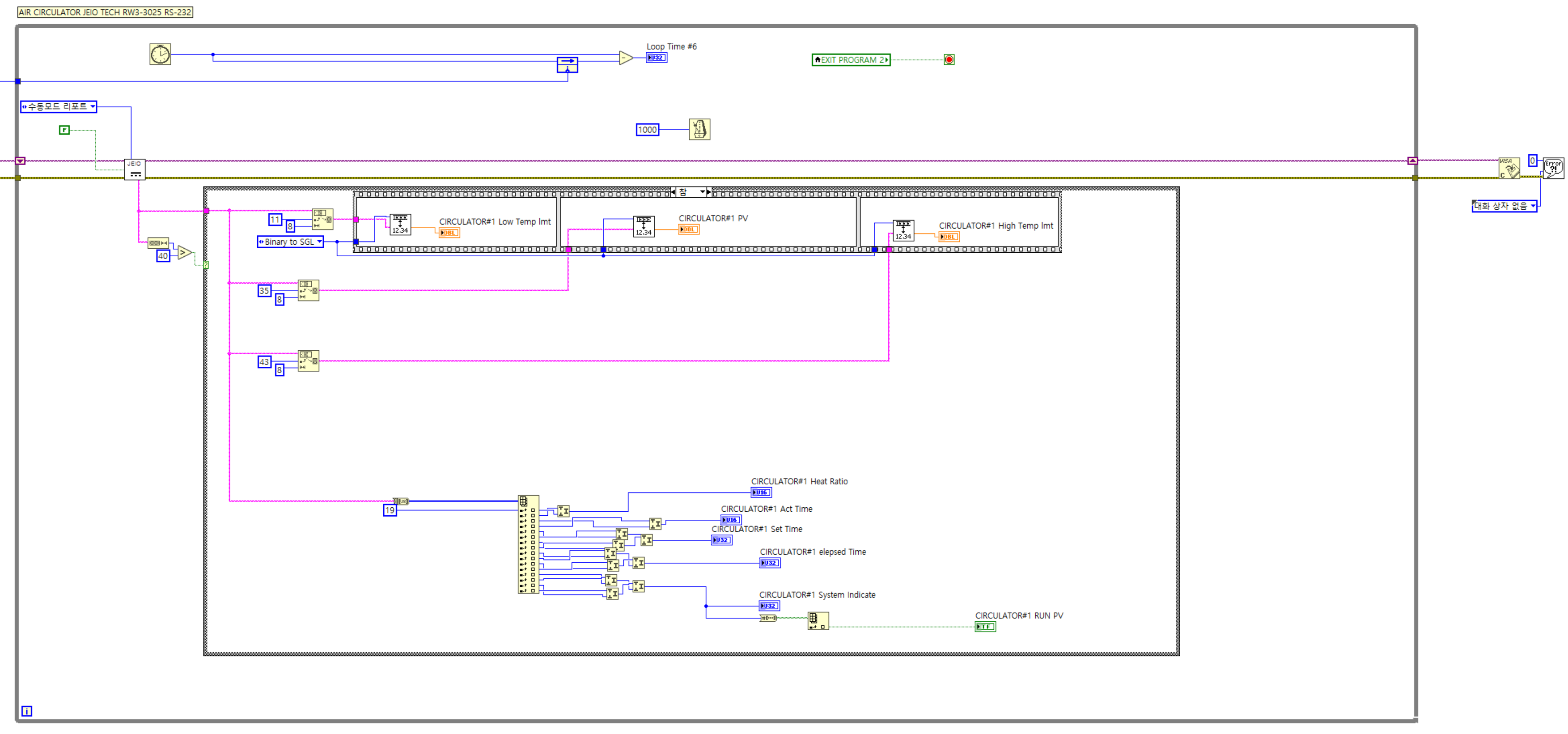Click the VISA close node

tap(1509, 168)
